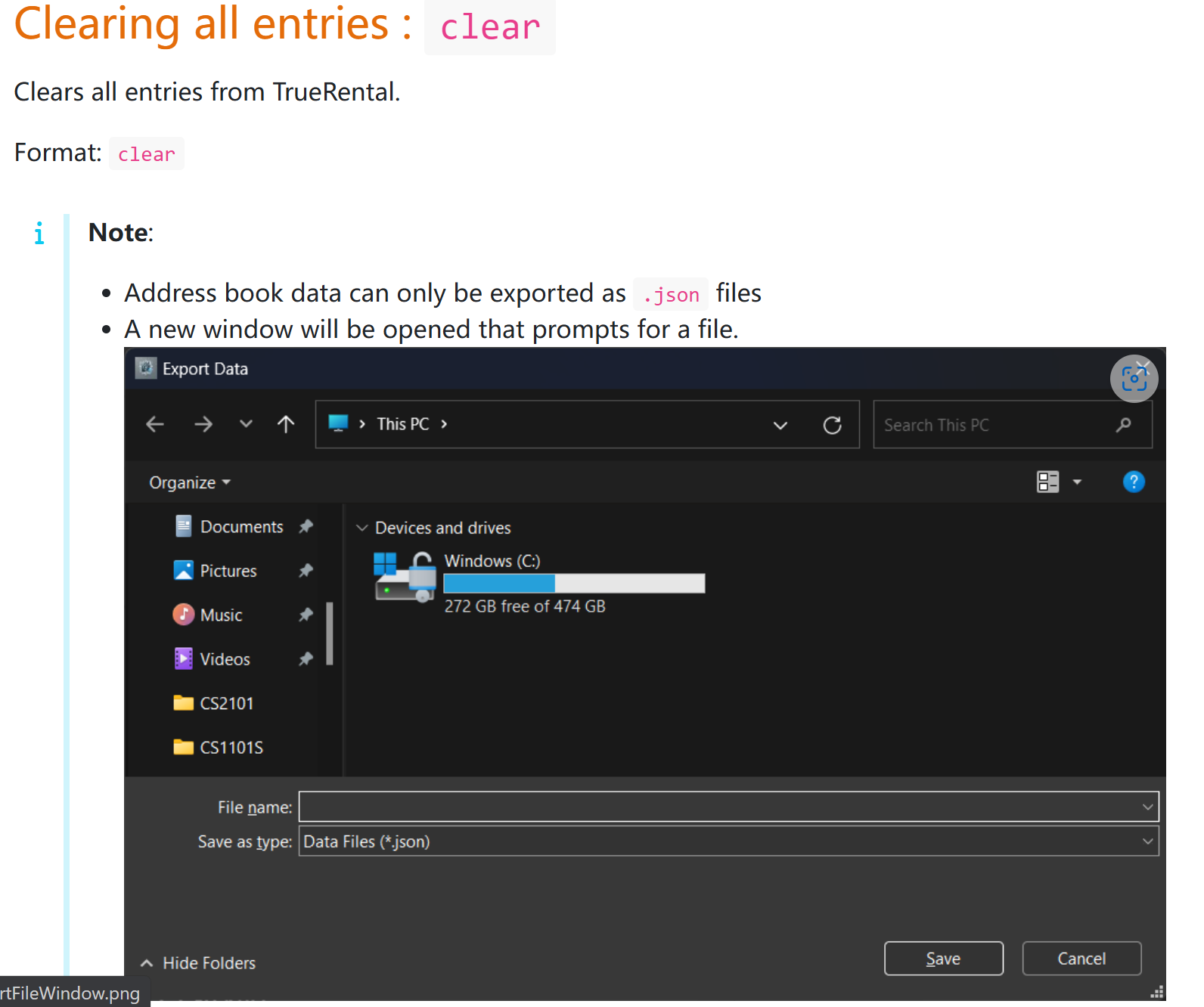Open Help with the question icon
Screen dimensions: 1204x1007
(x=1134, y=482)
